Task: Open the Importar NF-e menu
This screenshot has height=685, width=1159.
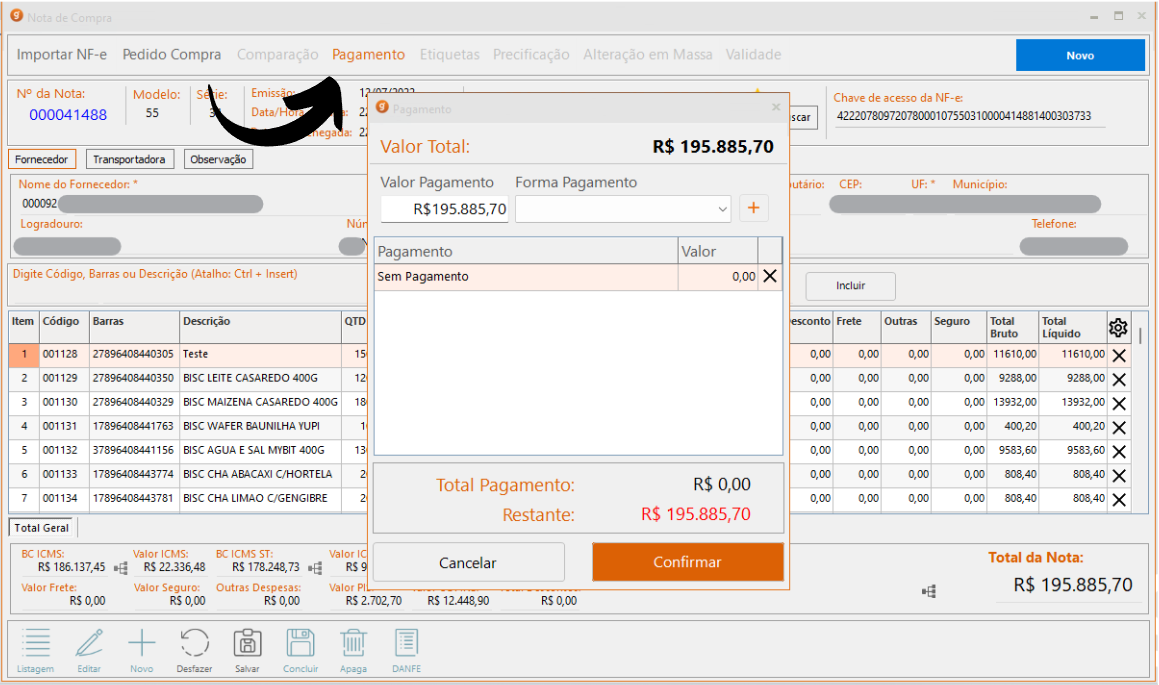Action: click(62, 55)
